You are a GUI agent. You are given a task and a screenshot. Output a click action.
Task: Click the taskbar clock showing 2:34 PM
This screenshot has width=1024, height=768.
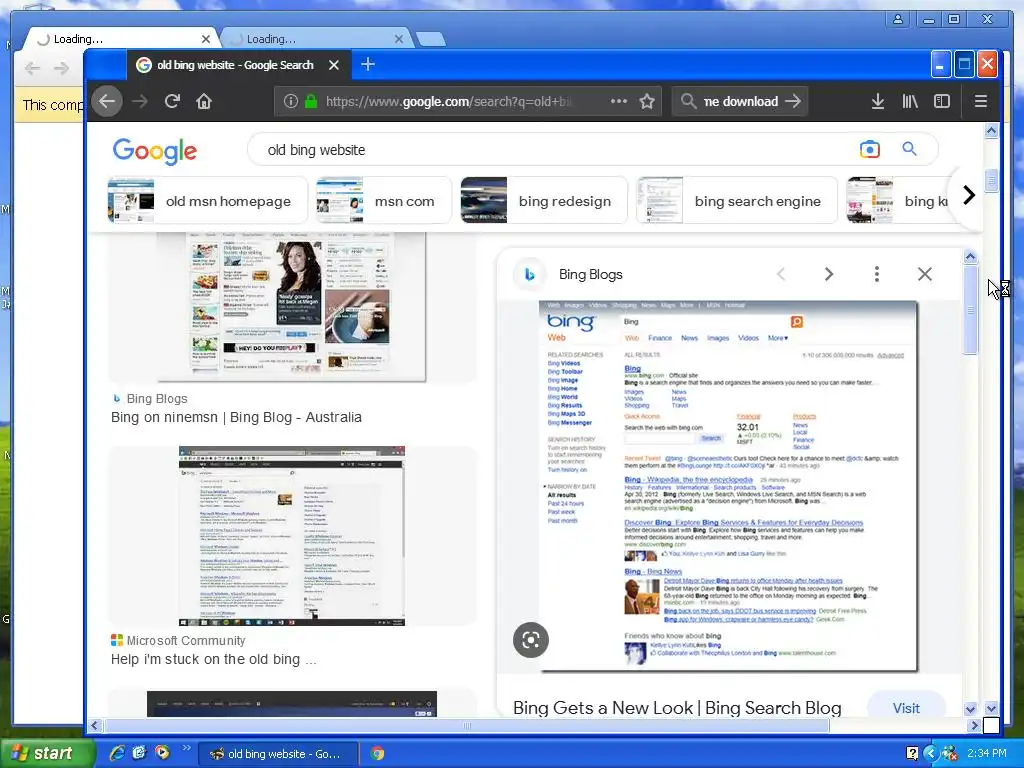tap(987, 753)
